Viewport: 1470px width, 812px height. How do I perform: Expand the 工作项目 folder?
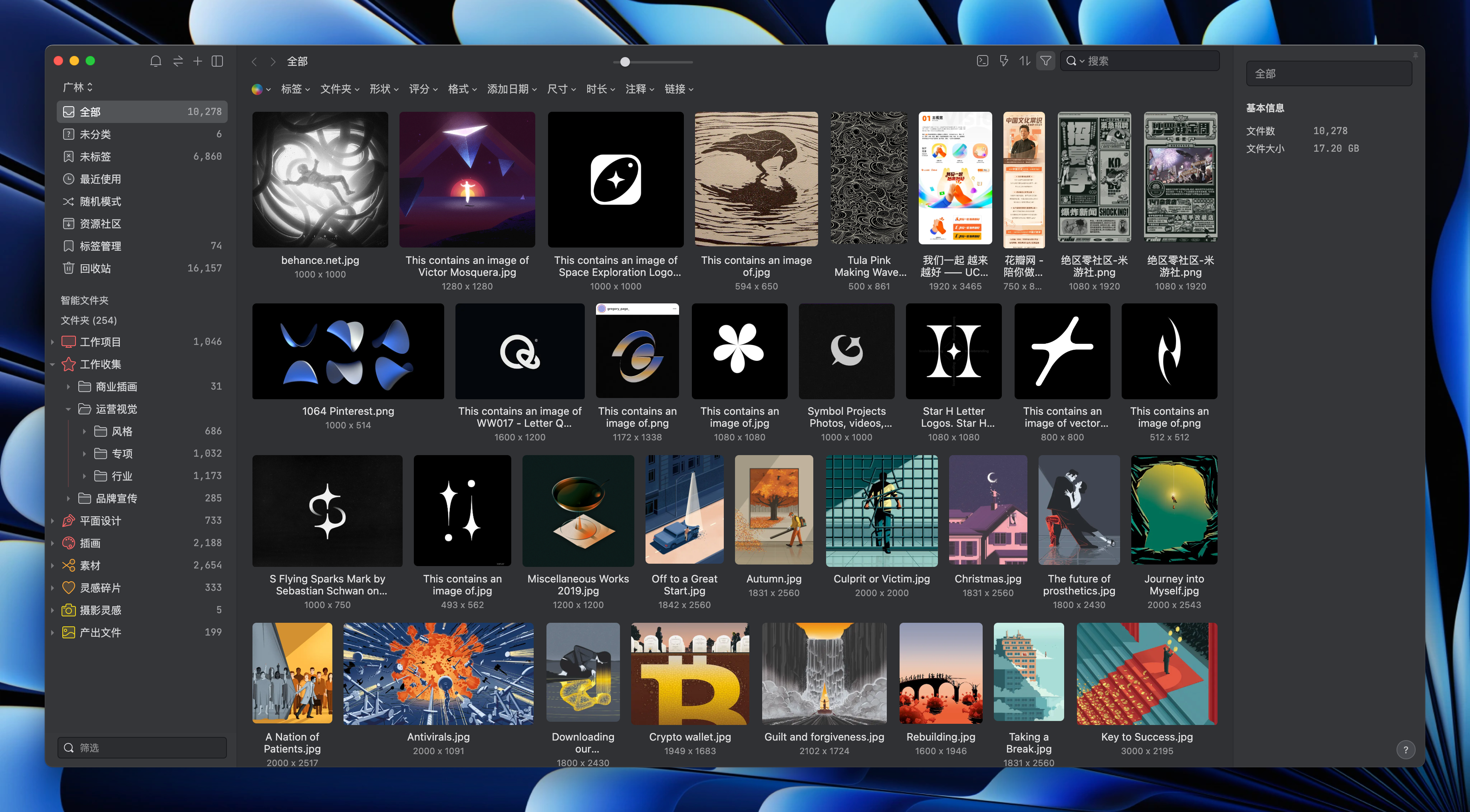pyautogui.click(x=52, y=342)
